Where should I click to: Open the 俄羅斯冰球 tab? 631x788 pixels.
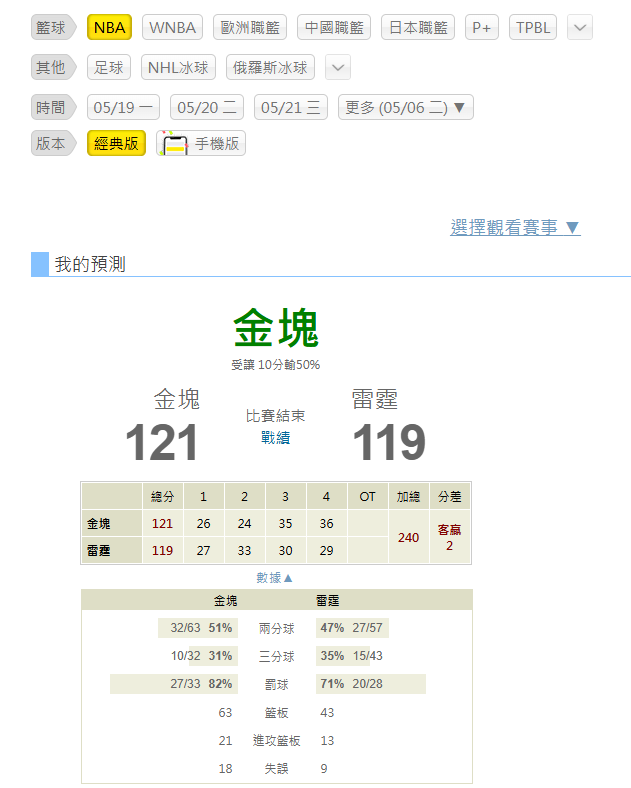pyautogui.click(x=270, y=67)
